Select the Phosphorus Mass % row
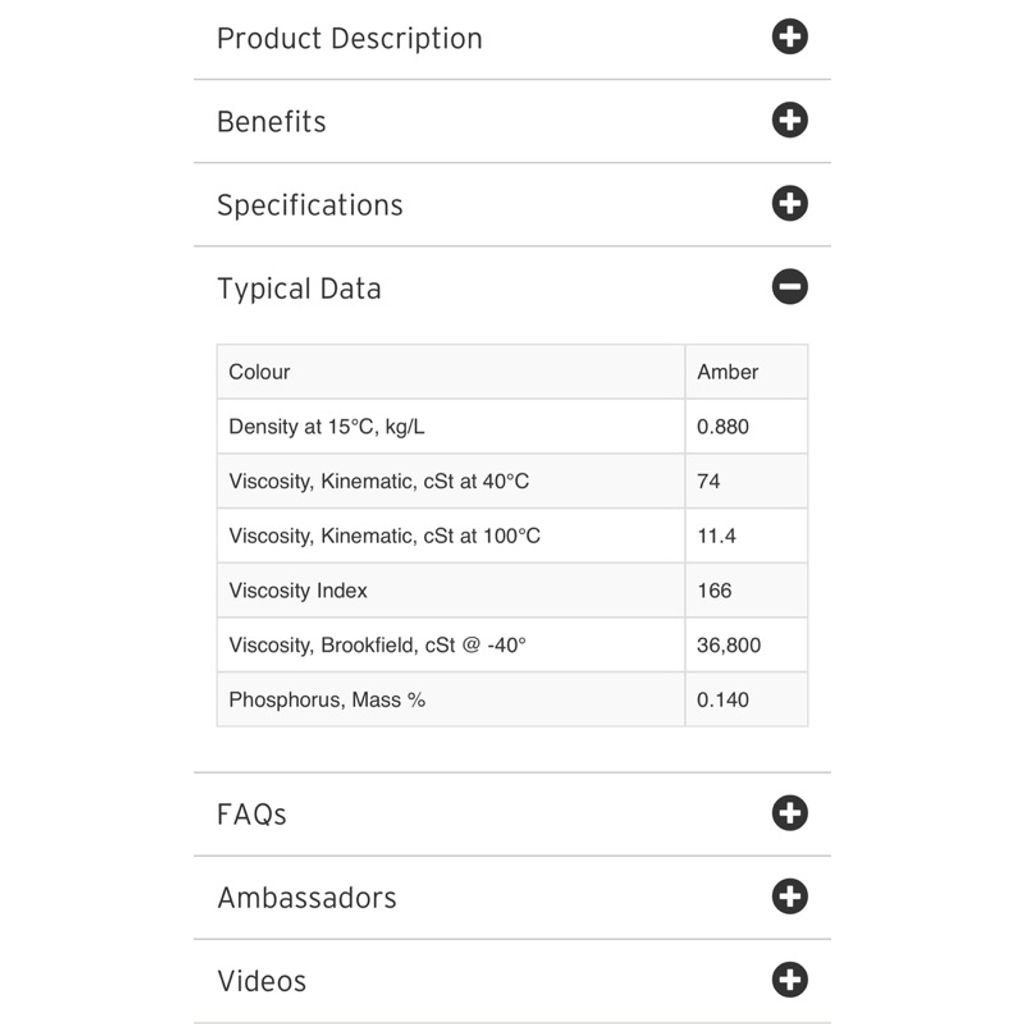 pos(512,699)
